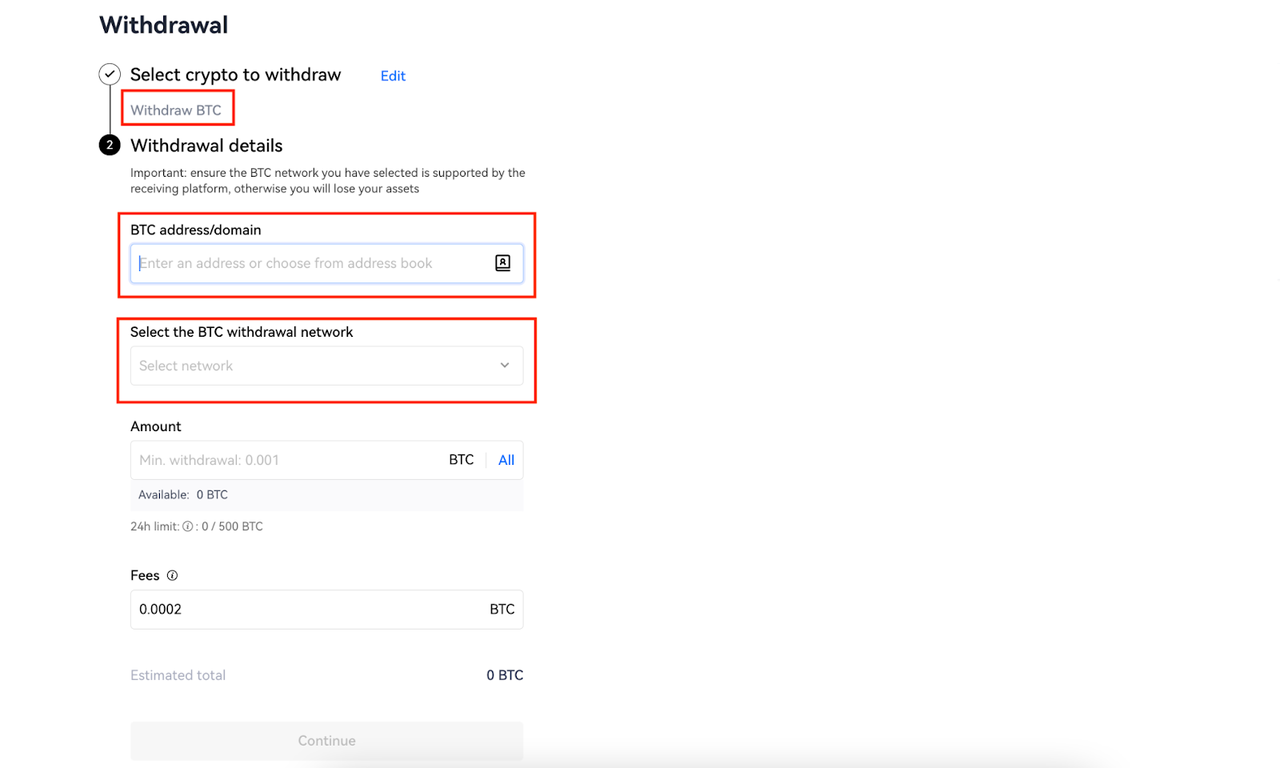Click the Withdraw BTC text
This screenshot has height=768, width=1280.
click(176, 110)
